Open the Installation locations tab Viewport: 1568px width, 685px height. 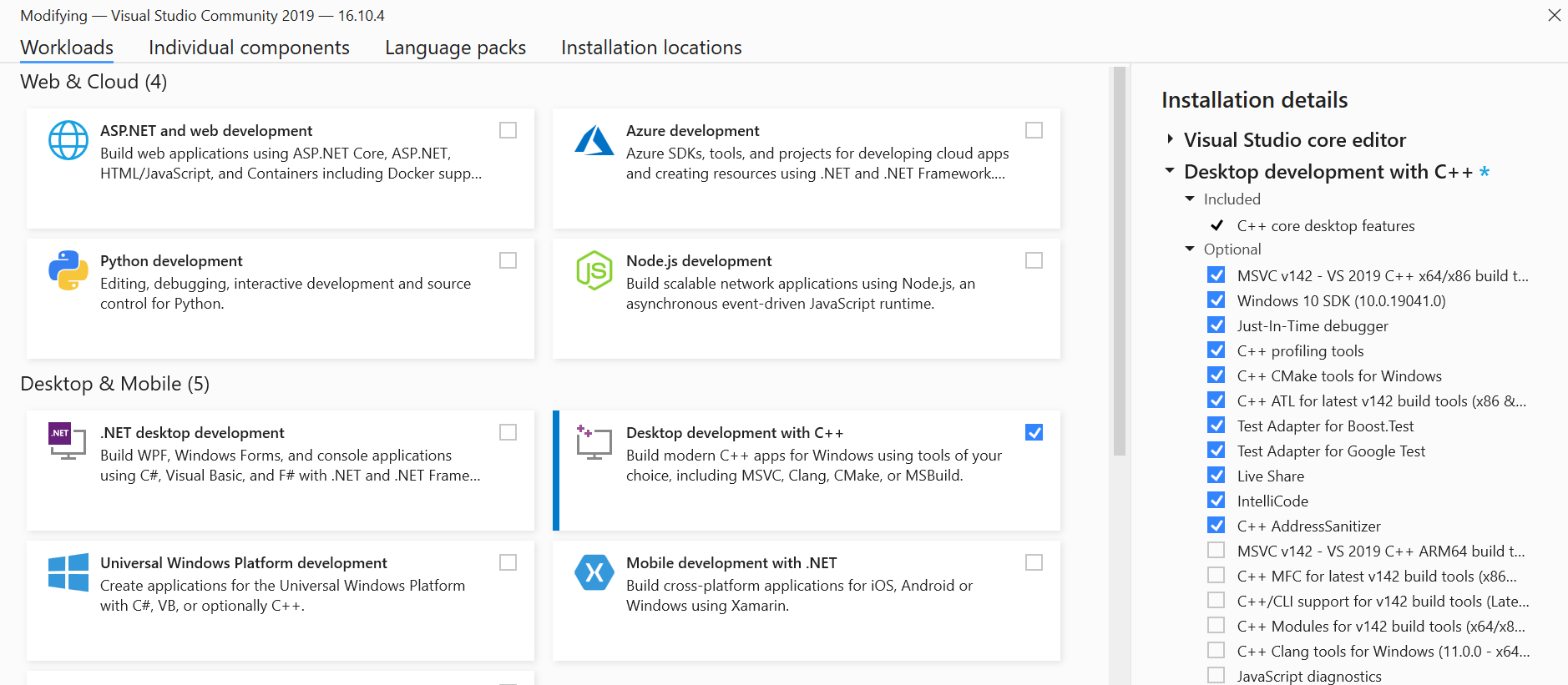(651, 48)
